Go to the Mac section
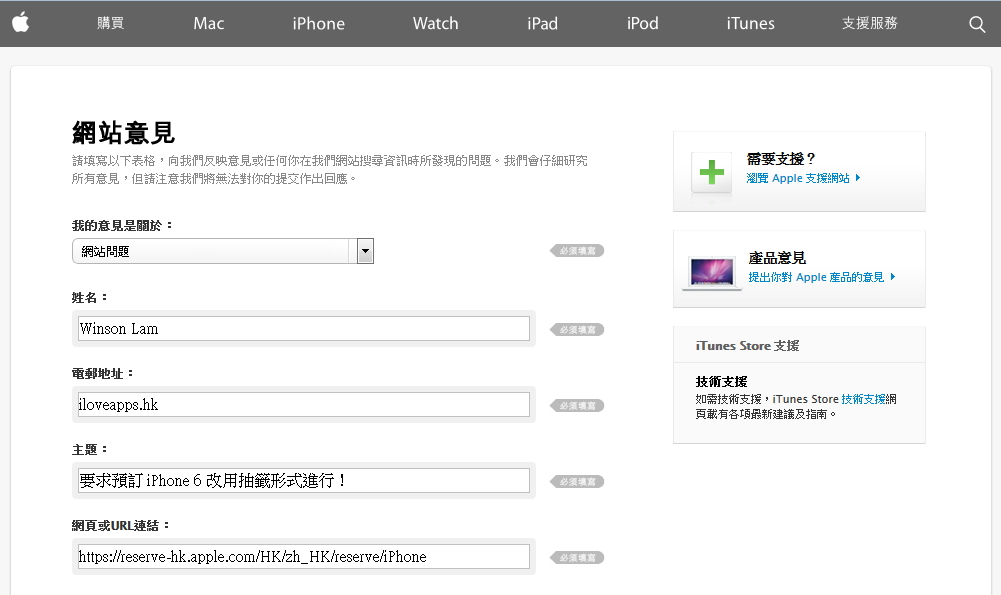Image resolution: width=1001 pixels, height=595 pixels. [209, 24]
